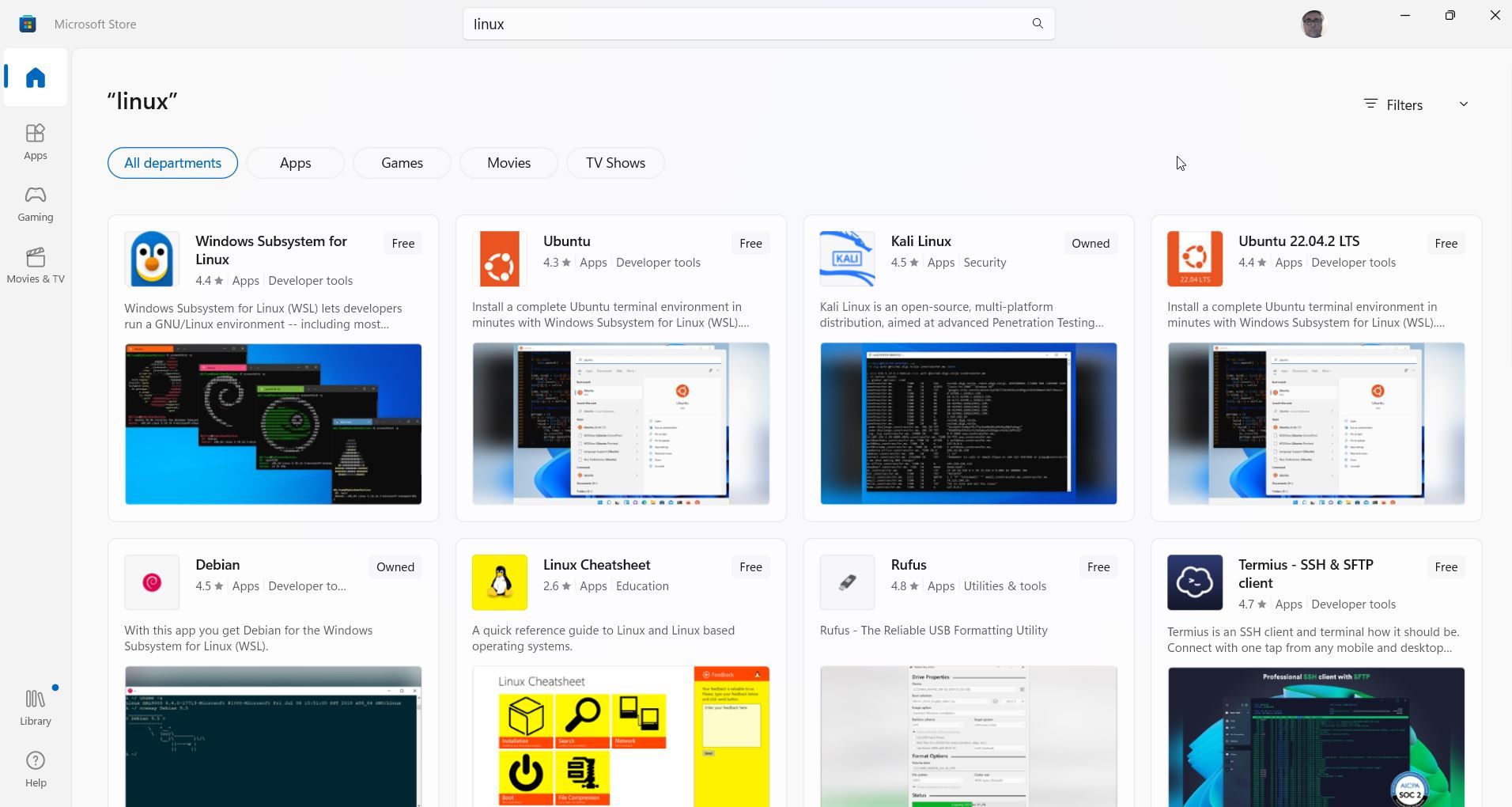Open Movies & TV sidebar section
This screenshot has width=1512, height=807.
[x=36, y=266]
